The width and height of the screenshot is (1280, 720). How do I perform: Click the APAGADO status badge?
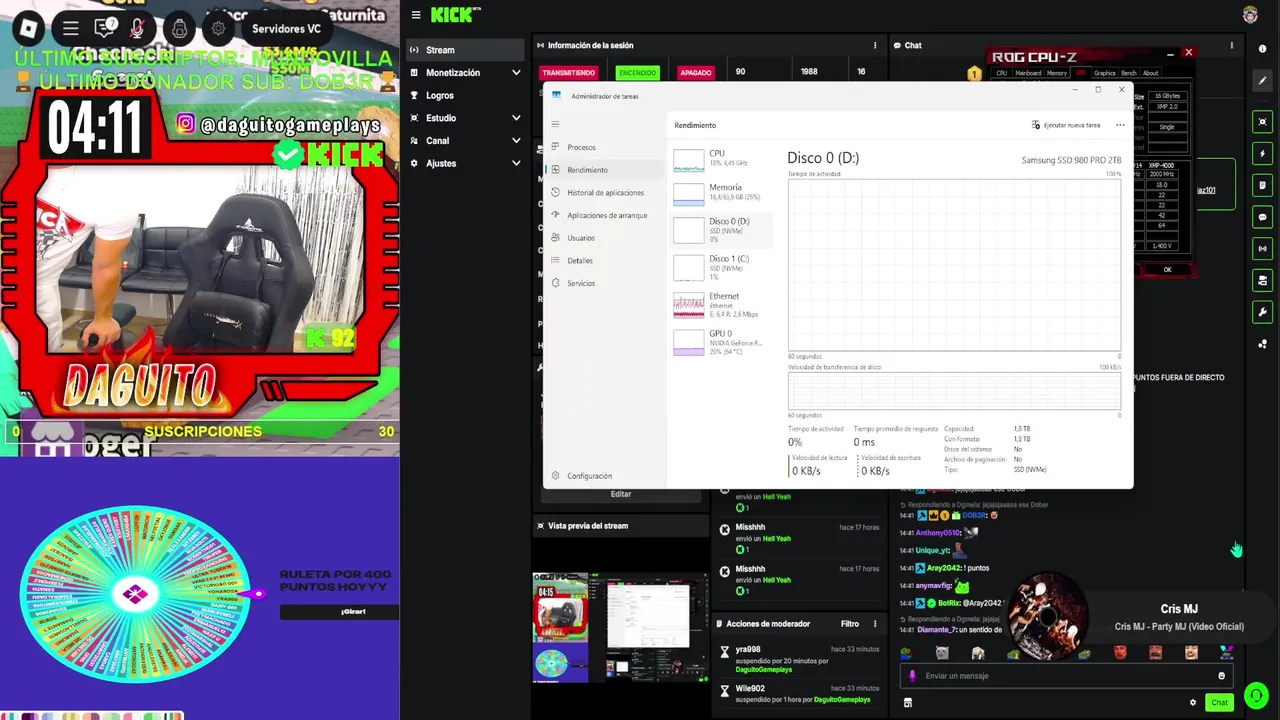(x=695, y=73)
